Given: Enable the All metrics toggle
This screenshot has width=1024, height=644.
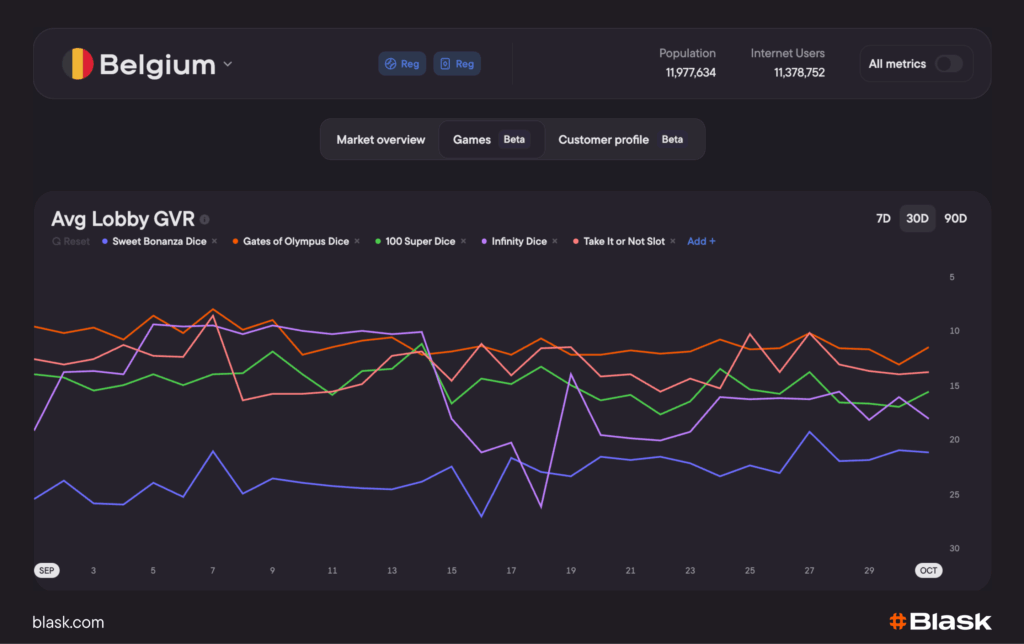Looking at the screenshot, I should click(948, 64).
